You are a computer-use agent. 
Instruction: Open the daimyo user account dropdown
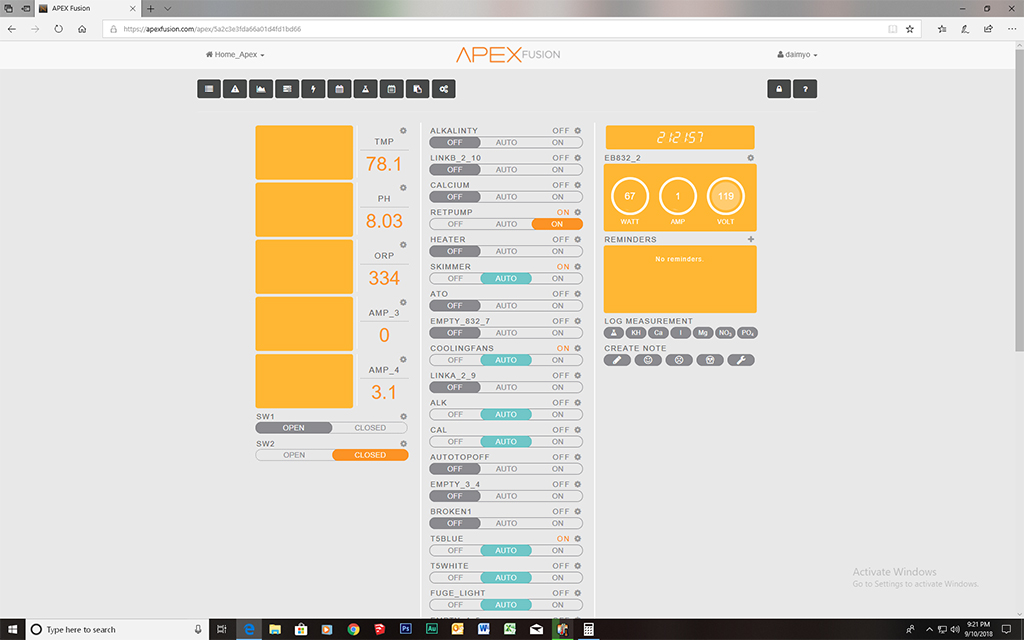[797, 55]
